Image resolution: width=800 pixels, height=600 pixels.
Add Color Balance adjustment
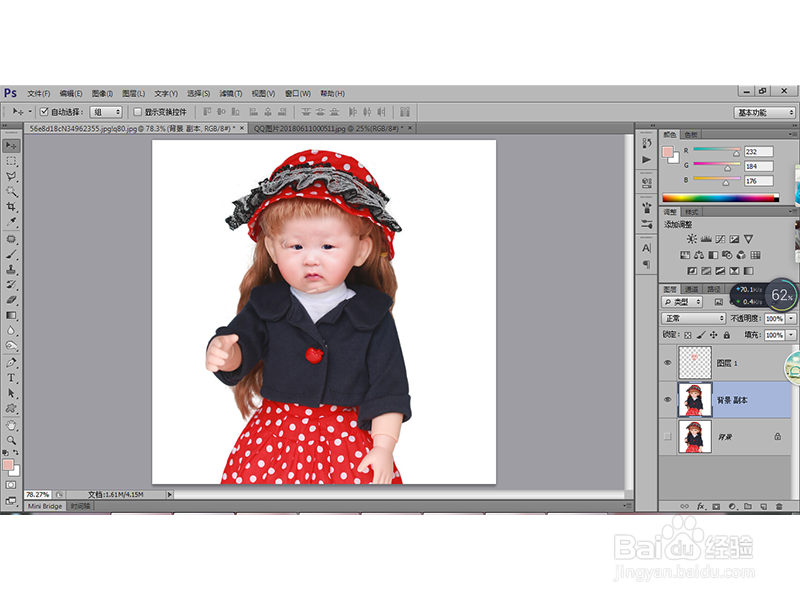point(699,255)
